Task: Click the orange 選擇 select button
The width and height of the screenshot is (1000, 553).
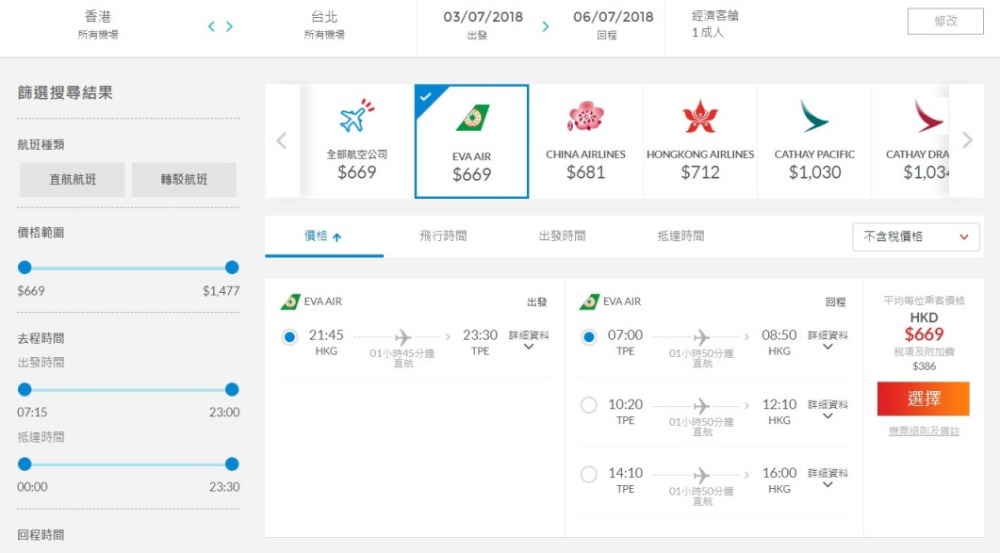Action: pos(923,399)
